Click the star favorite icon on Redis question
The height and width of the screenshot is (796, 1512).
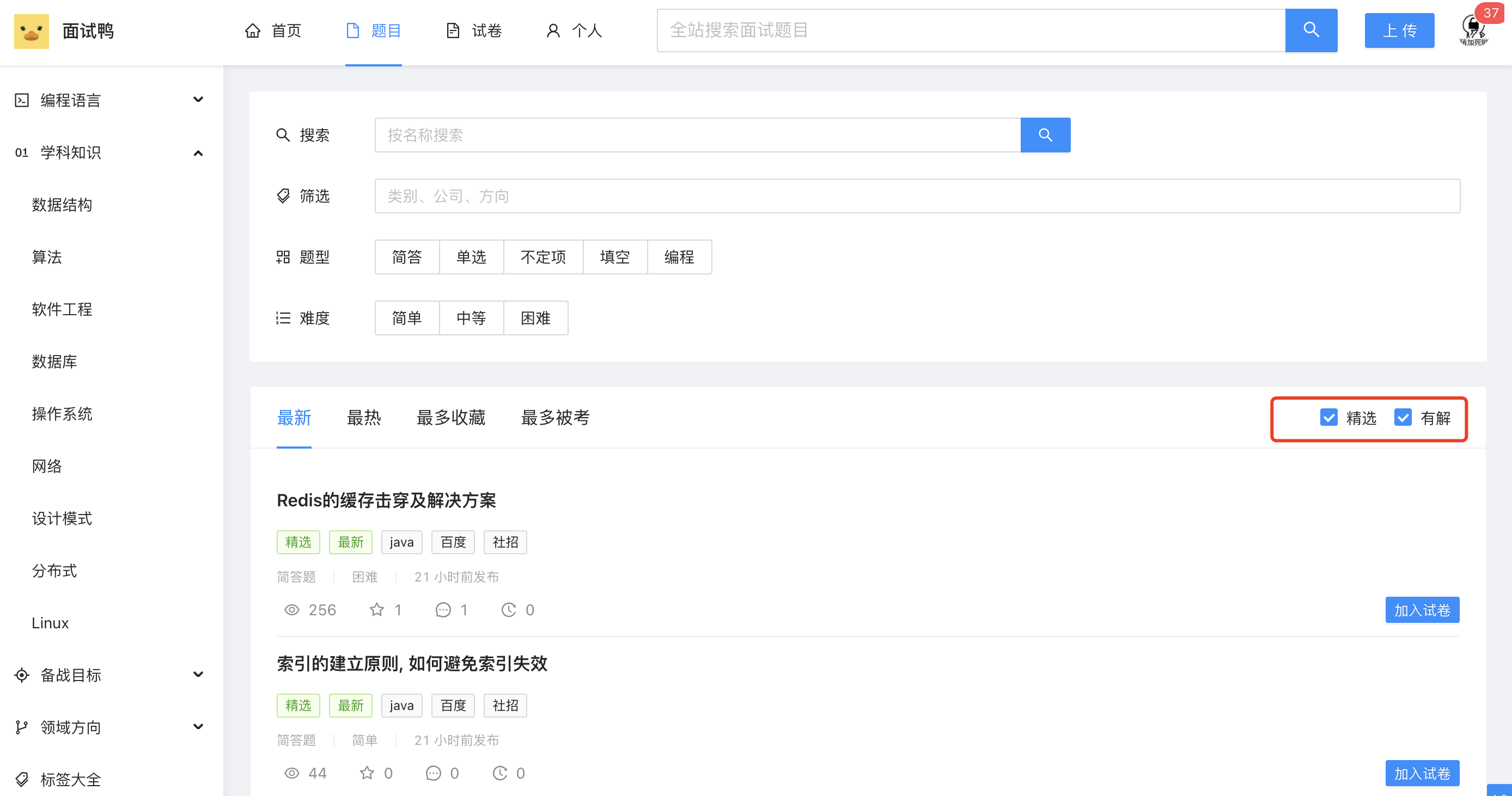pos(376,609)
